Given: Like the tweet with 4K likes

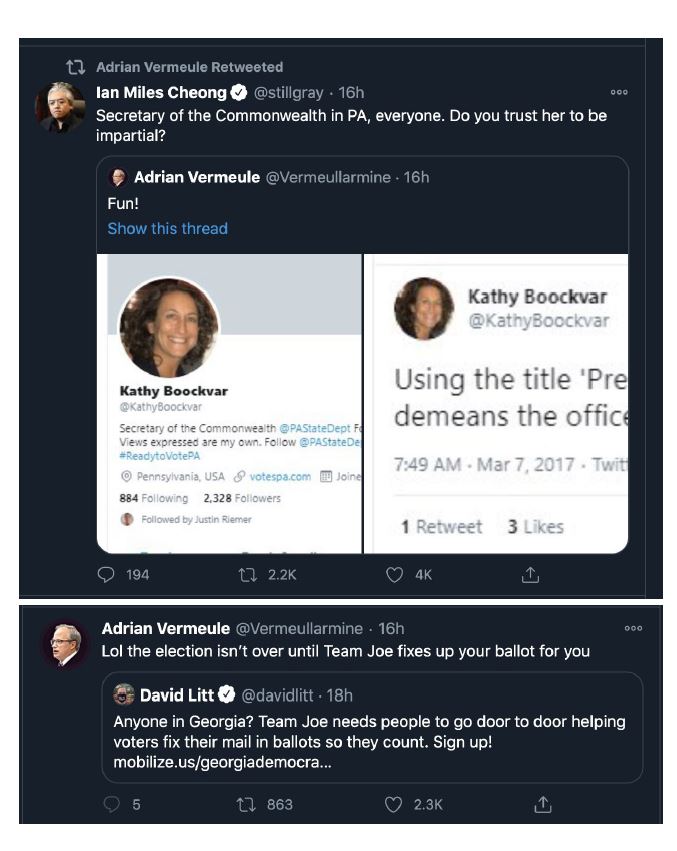Looking at the screenshot, I should (x=394, y=574).
